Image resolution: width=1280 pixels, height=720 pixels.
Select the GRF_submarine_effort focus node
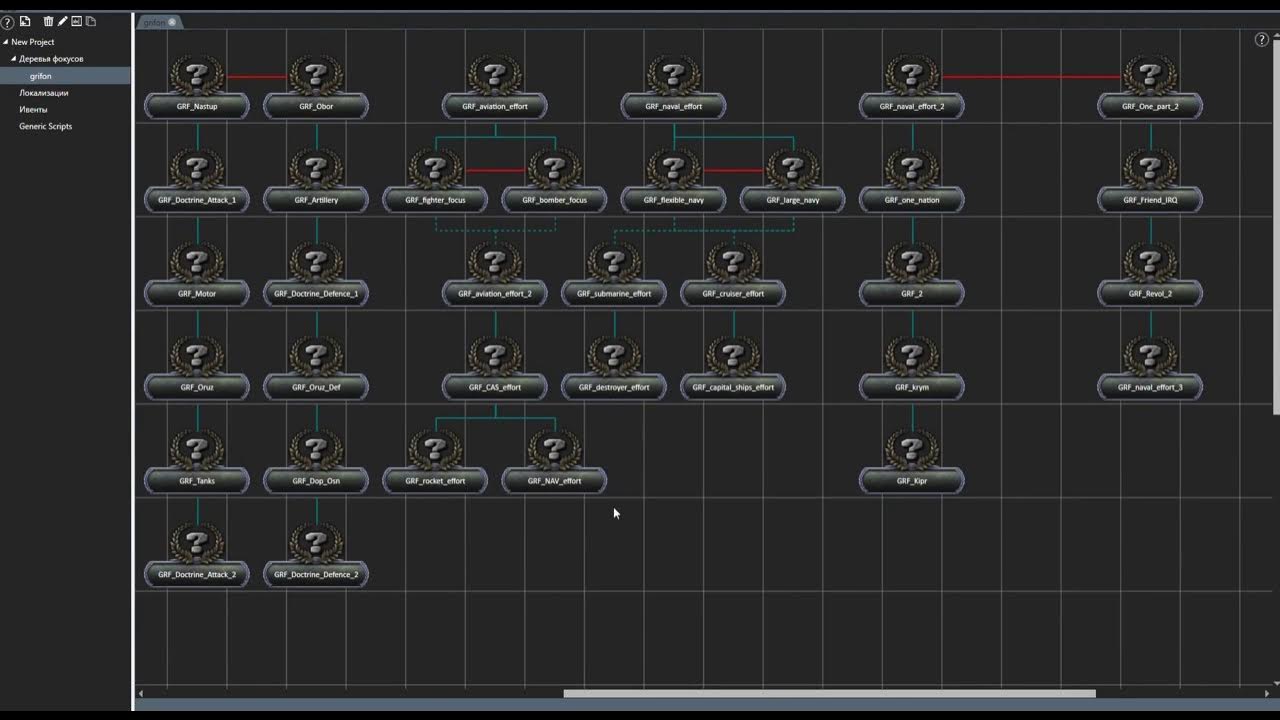[614, 275]
